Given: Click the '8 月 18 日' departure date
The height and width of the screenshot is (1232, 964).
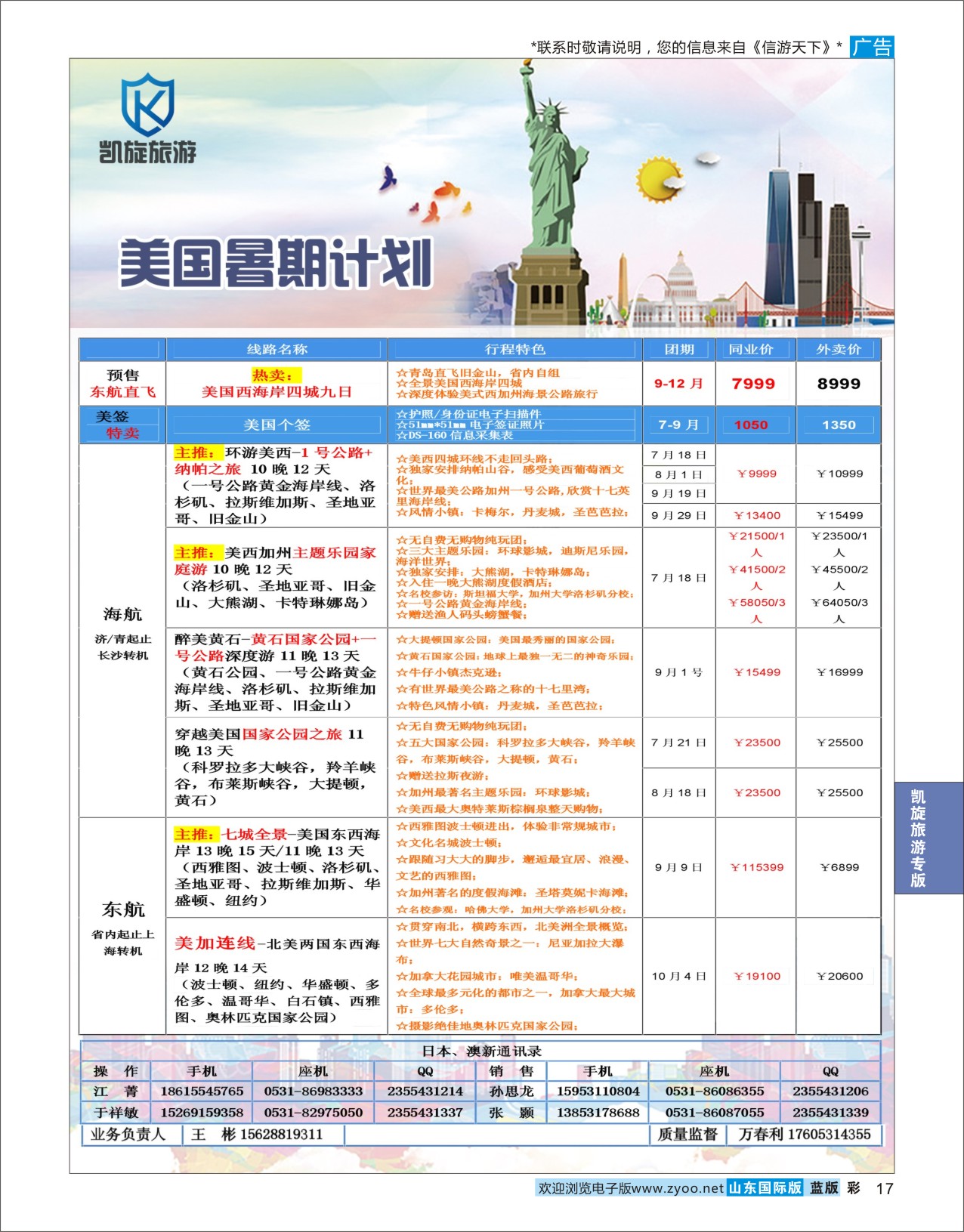Looking at the screenshot, I should click(678, 792).
